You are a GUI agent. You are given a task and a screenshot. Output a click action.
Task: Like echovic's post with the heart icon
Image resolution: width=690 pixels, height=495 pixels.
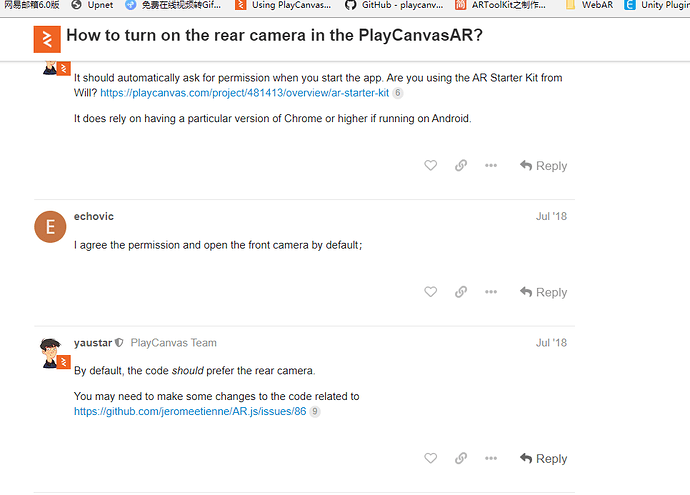[430, 292]
